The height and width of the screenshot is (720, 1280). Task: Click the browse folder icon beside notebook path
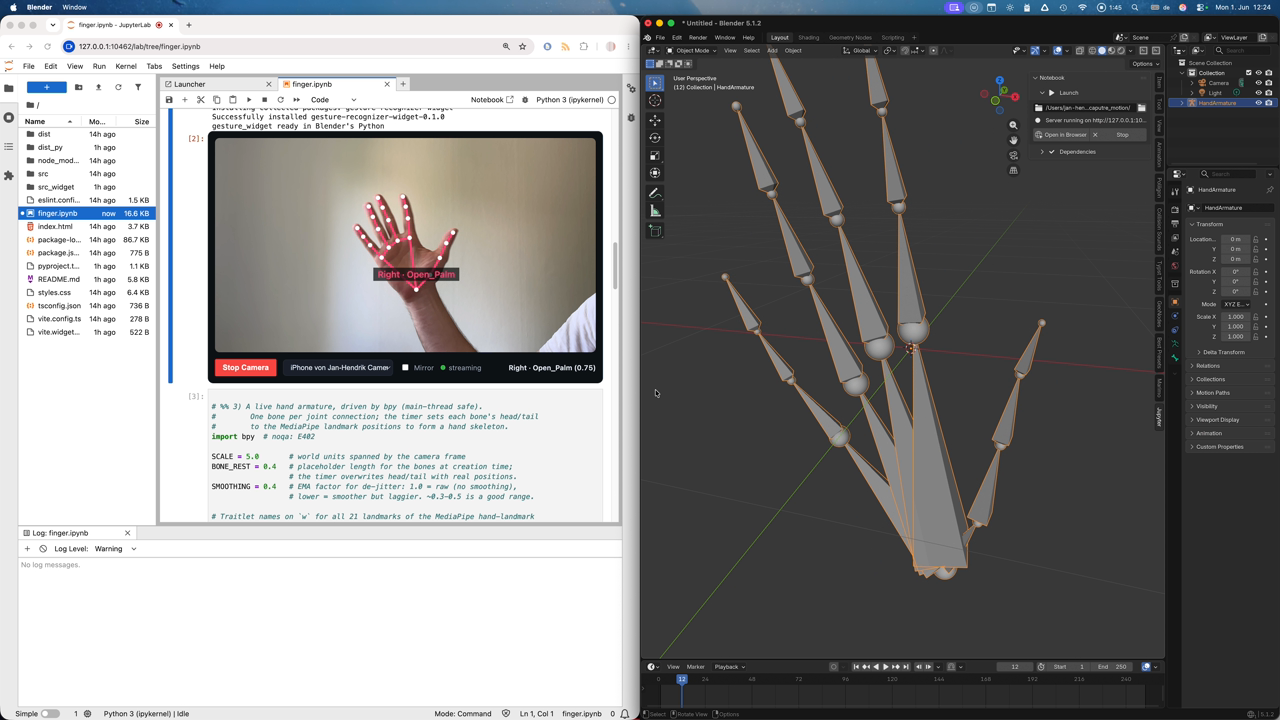[1141, 107]
